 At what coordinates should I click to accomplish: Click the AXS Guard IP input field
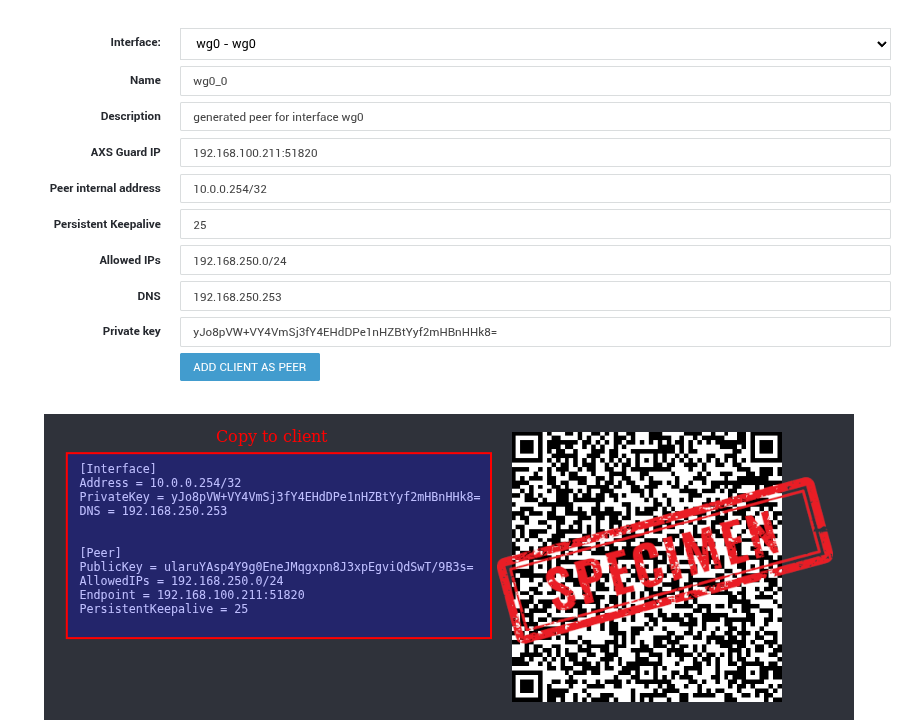tap(535, 153)
